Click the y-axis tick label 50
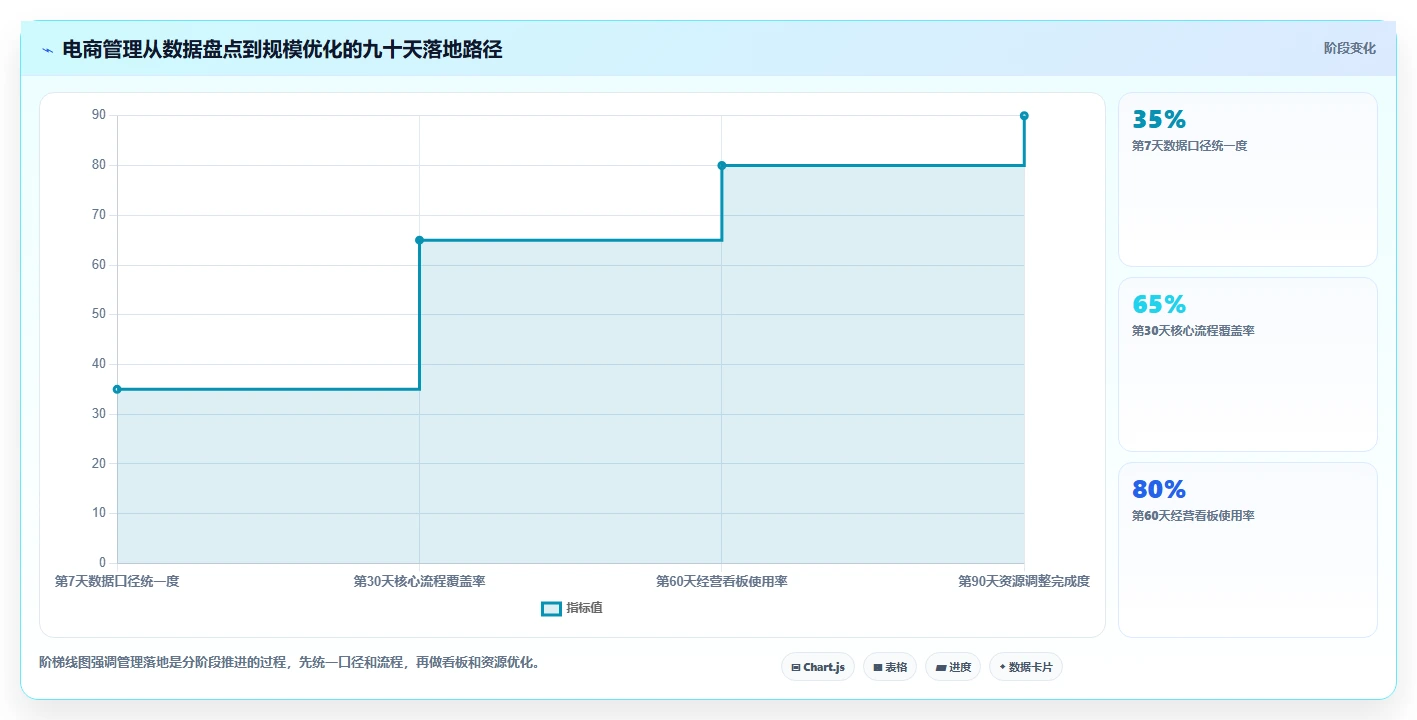Screen dimensions: 1417x720 tap(99, 314)
